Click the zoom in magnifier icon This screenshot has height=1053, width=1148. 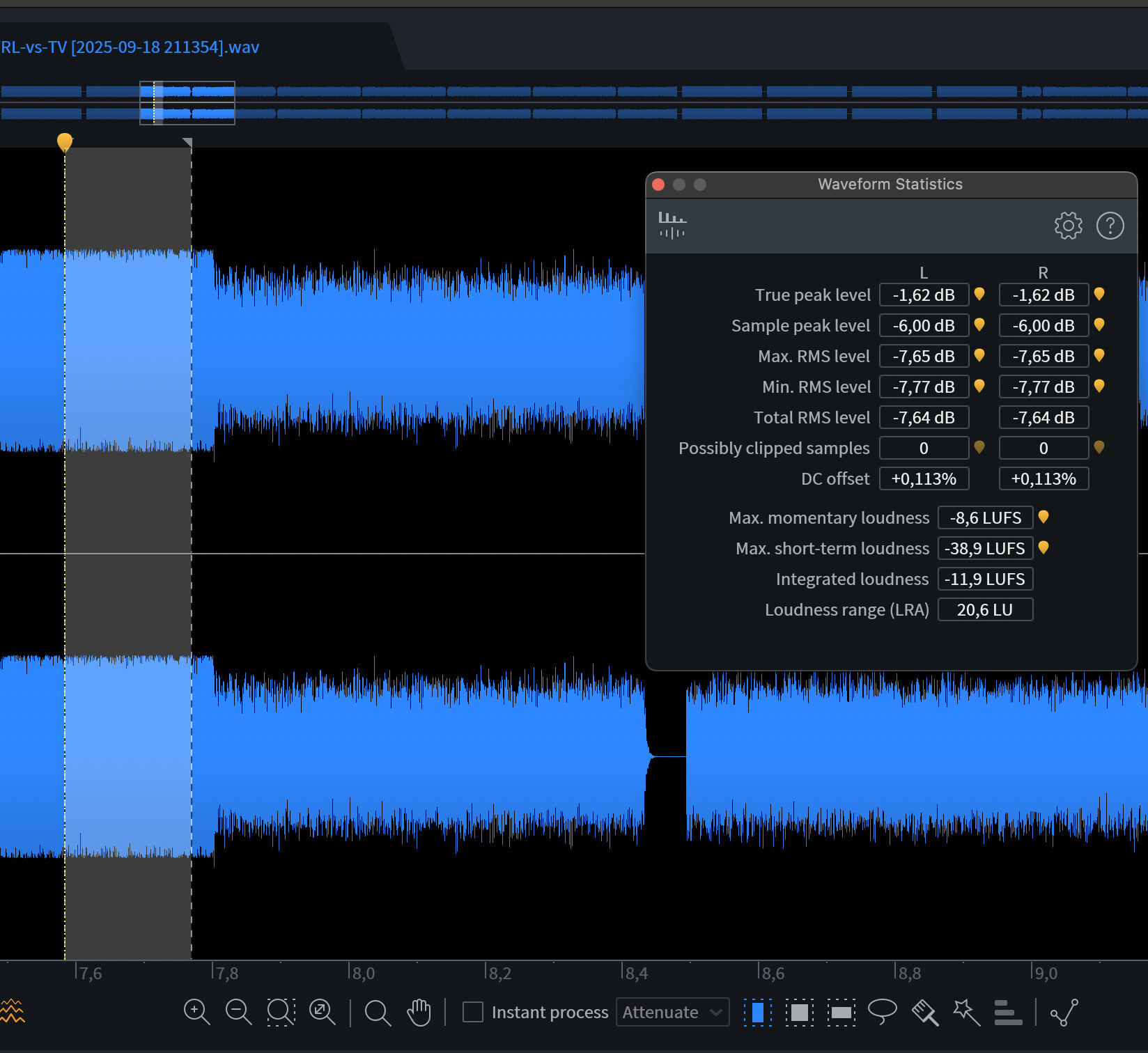(196, 1011)
